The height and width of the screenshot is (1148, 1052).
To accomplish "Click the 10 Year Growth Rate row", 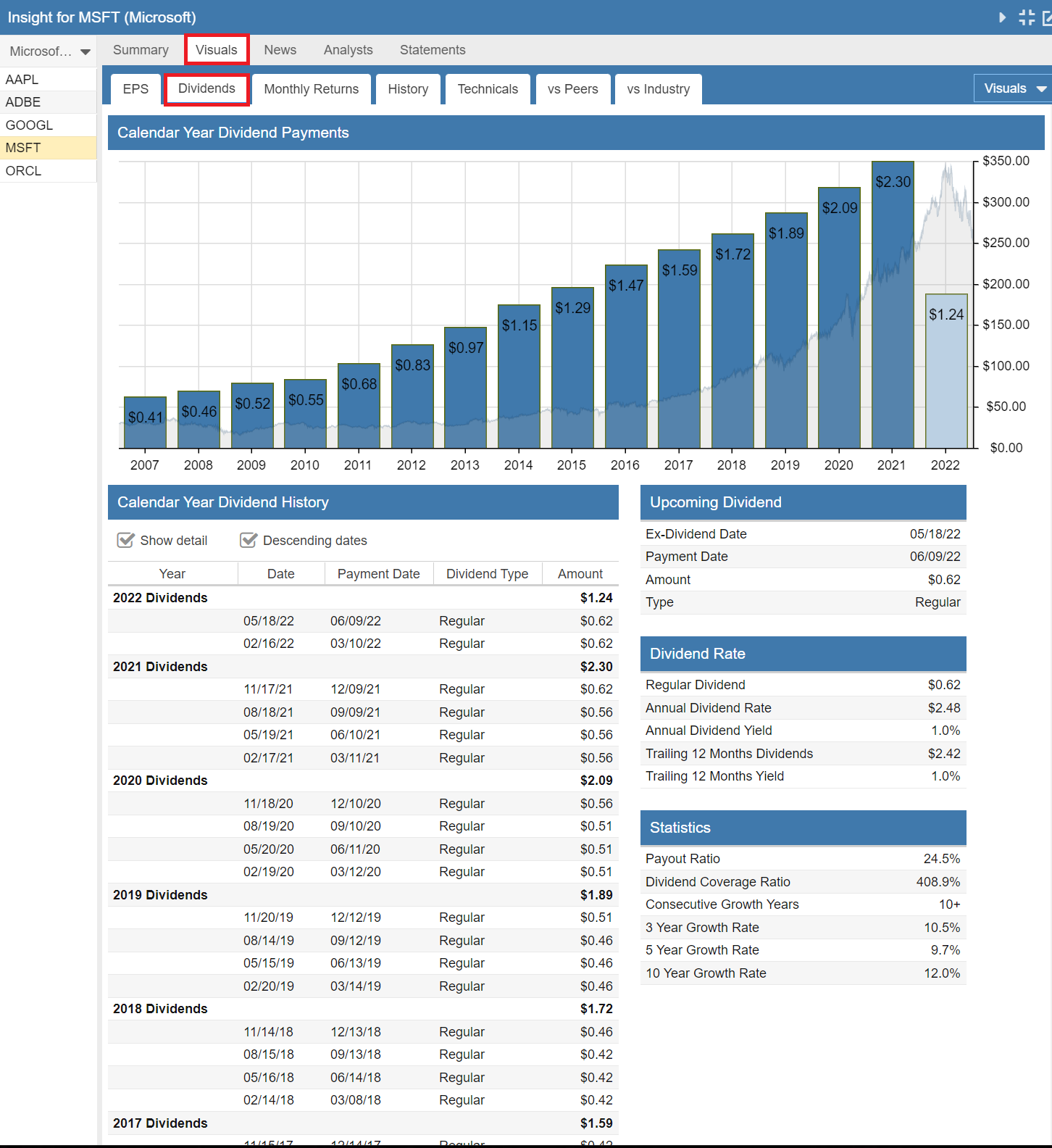I will tap(803, 973).
